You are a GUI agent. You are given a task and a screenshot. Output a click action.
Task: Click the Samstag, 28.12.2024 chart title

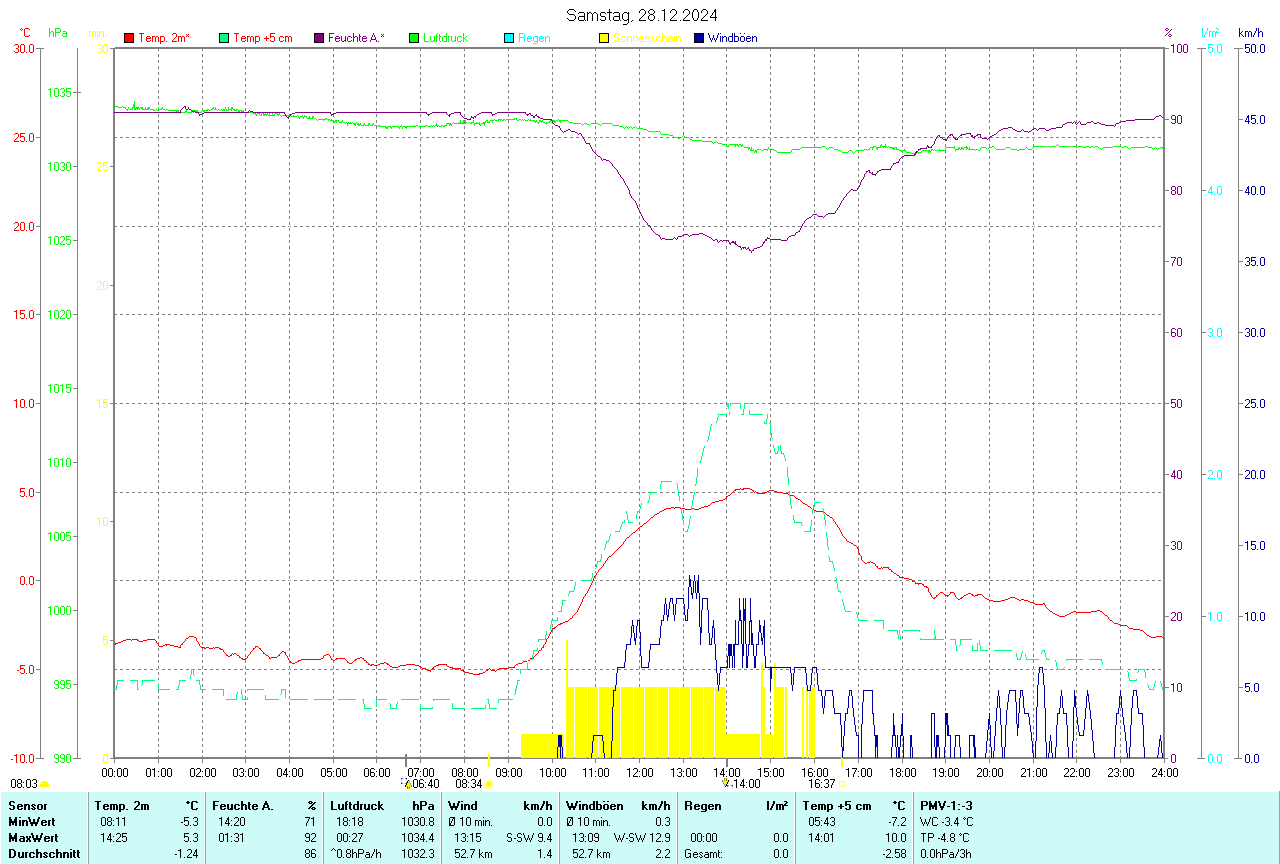click(641, 15)
